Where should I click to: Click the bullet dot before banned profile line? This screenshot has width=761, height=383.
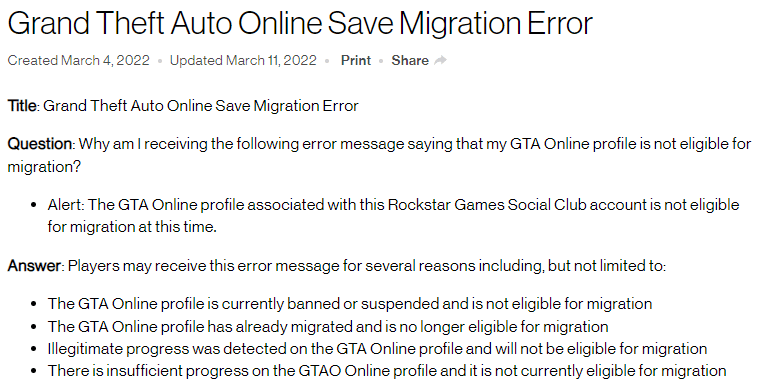(33, 304)
